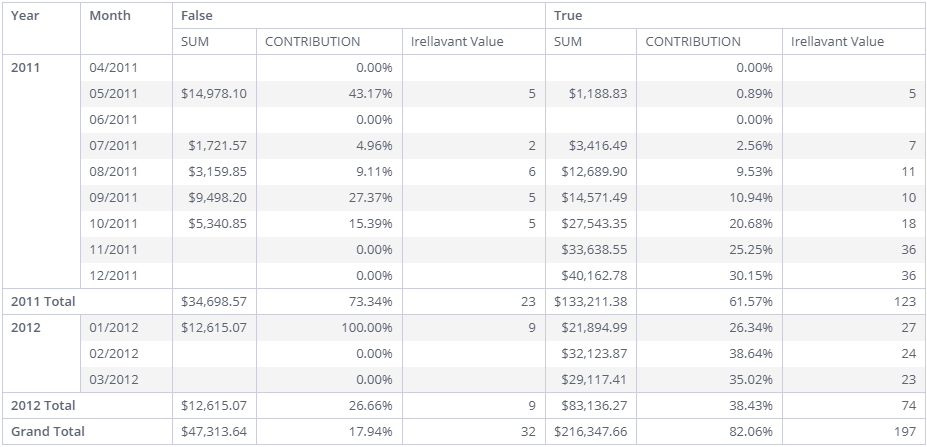The height and width of the screenshot is (447, 927).
Task: Click the Grand Total row label
Action: [48, 431]
